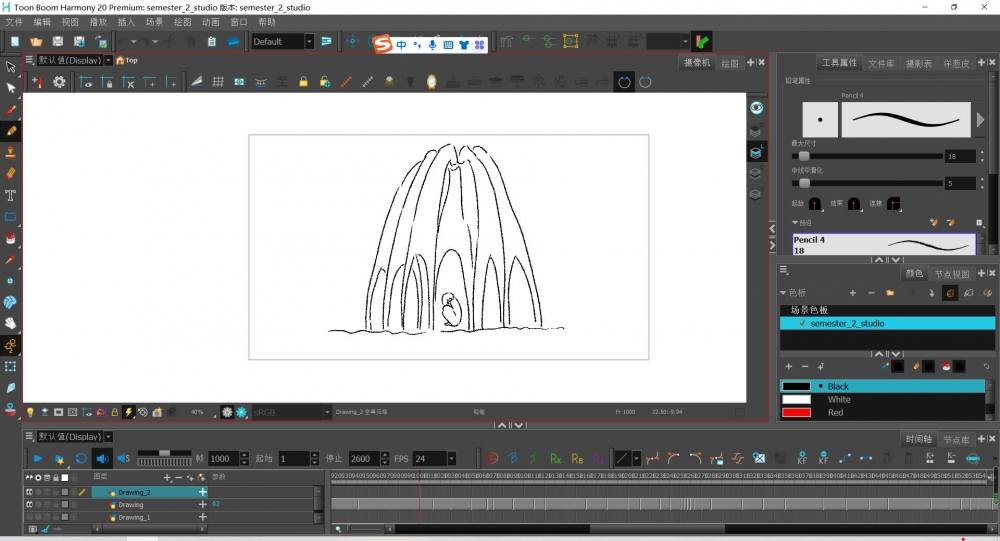Toggle visibility of Drawing_1 layer

point(30,518)
